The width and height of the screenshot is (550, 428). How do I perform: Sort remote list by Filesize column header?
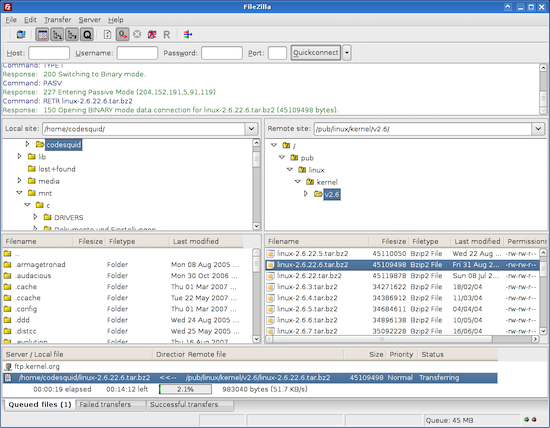(x=389, y=241)
